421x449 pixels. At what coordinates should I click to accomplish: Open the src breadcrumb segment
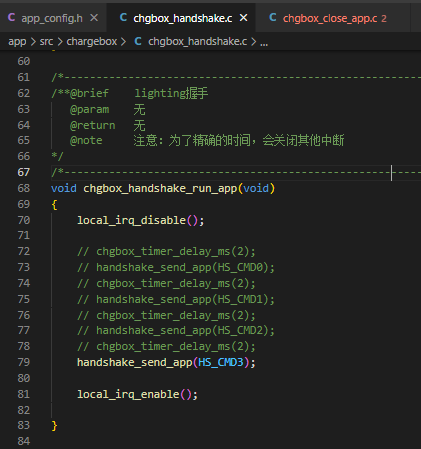click(46, 42)
